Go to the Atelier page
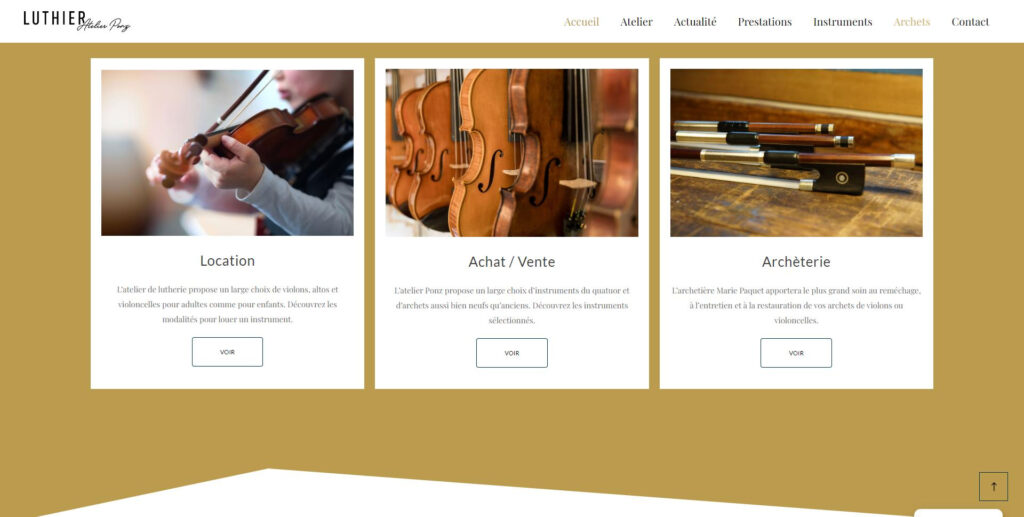The width and height of the screenshot is (1024, 517). [636, 22]
